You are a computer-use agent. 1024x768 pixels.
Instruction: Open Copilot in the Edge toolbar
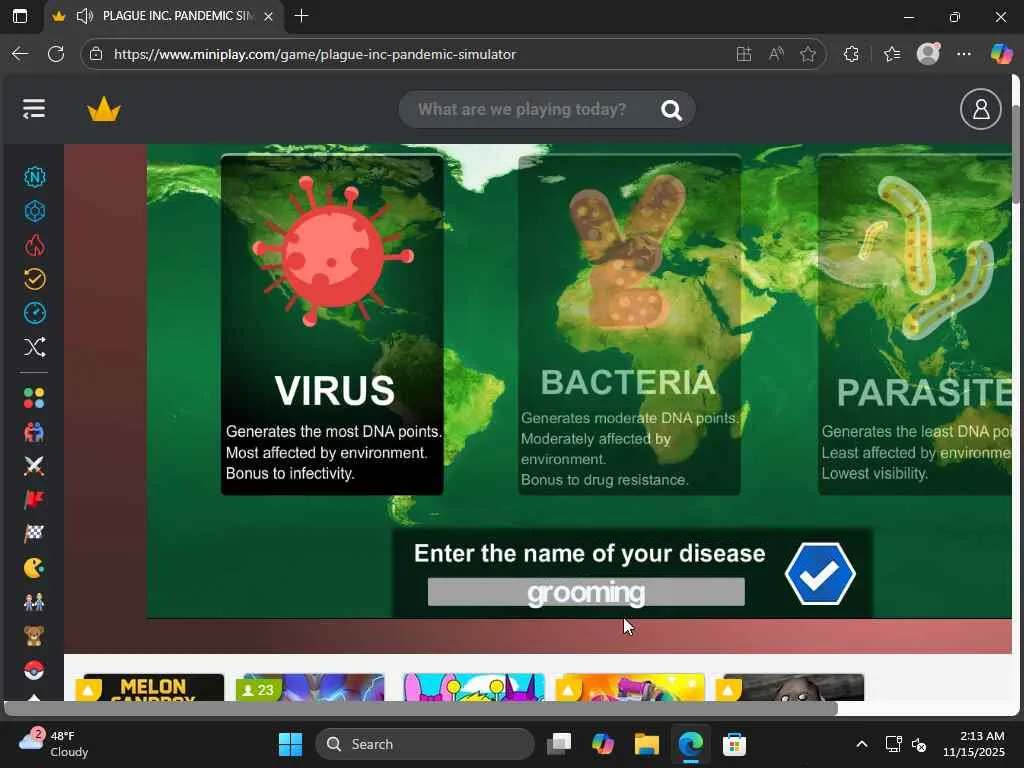point(1001,54)
